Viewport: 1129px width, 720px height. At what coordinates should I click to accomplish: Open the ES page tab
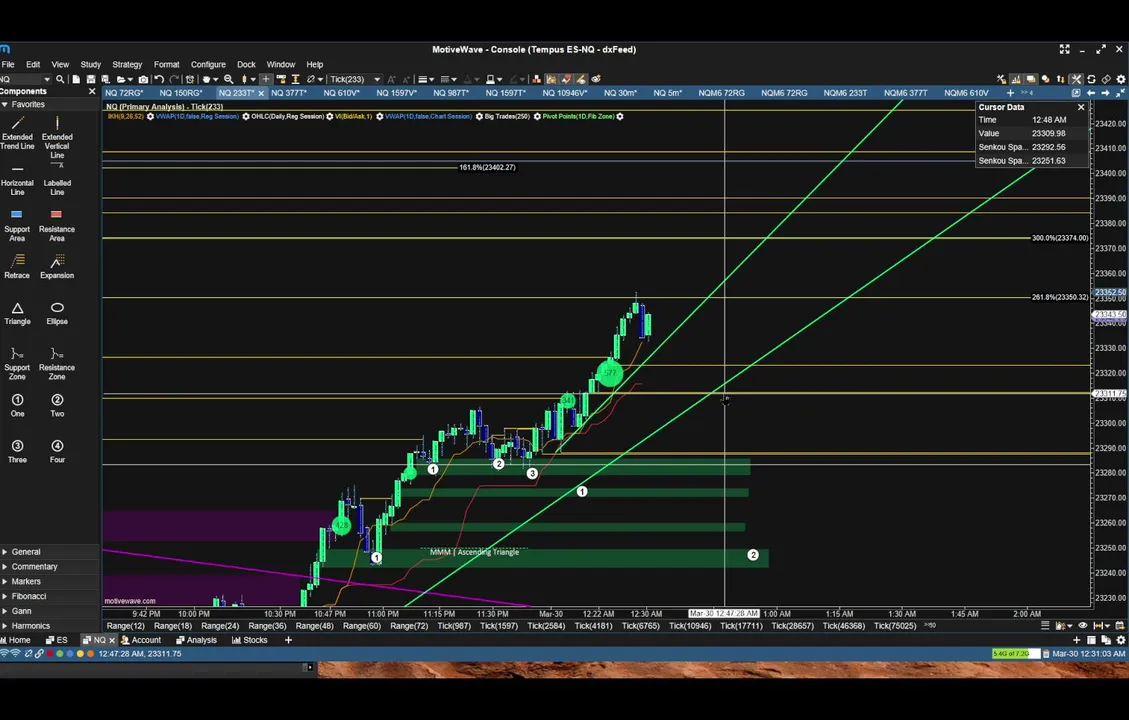[57, 640]
